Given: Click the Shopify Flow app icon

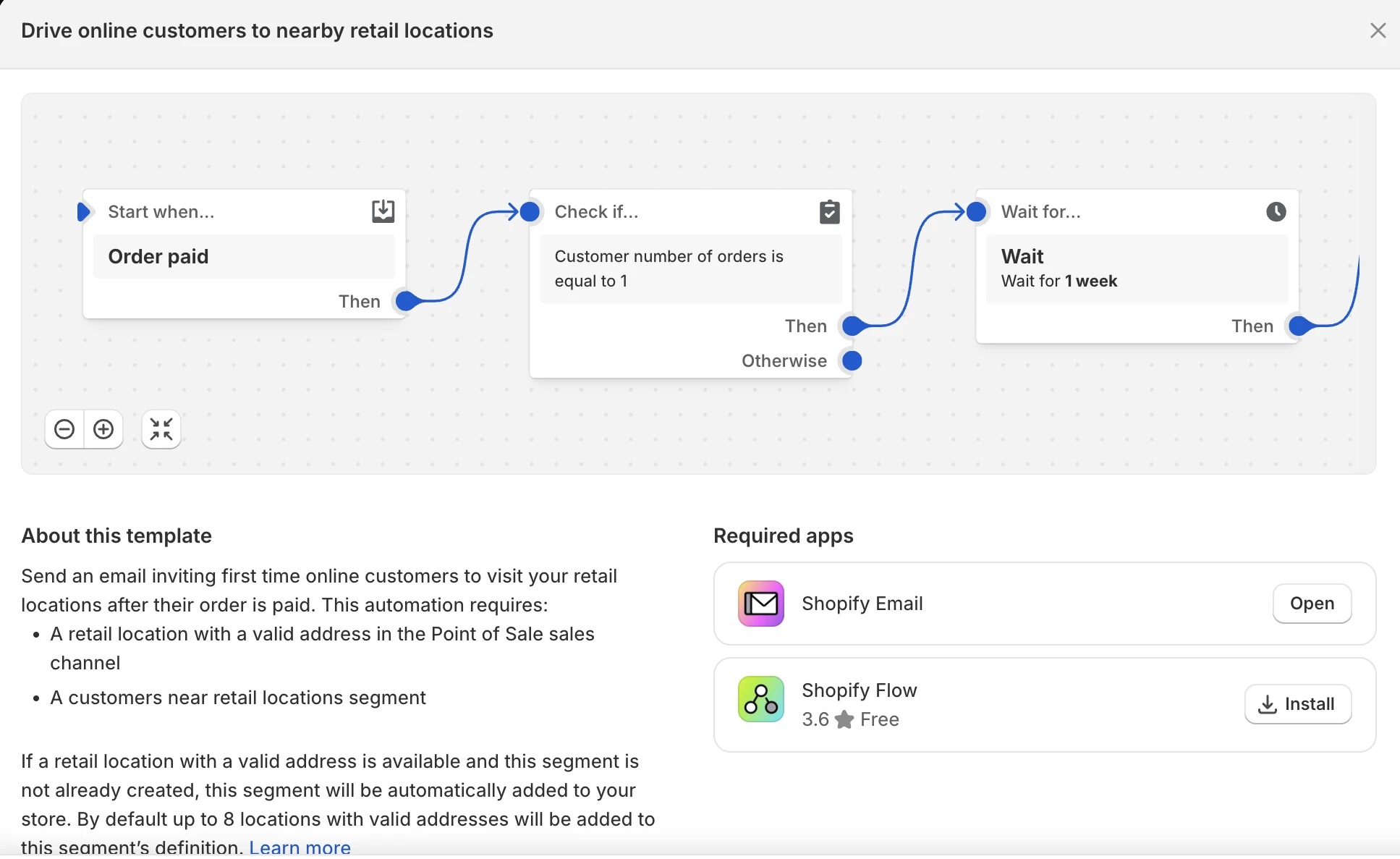Looking at the screenshot, I should click(760, 699).
